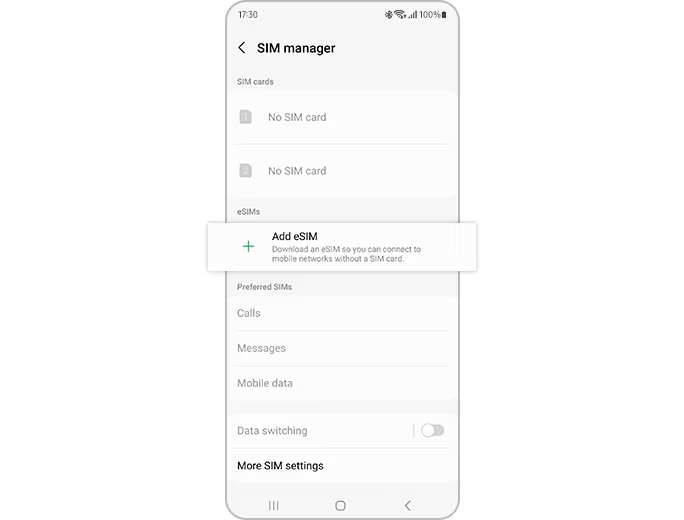
Task: Tap the Bluetooth icon in status bar
Action: pyautogui.click(x=388, y=15)
